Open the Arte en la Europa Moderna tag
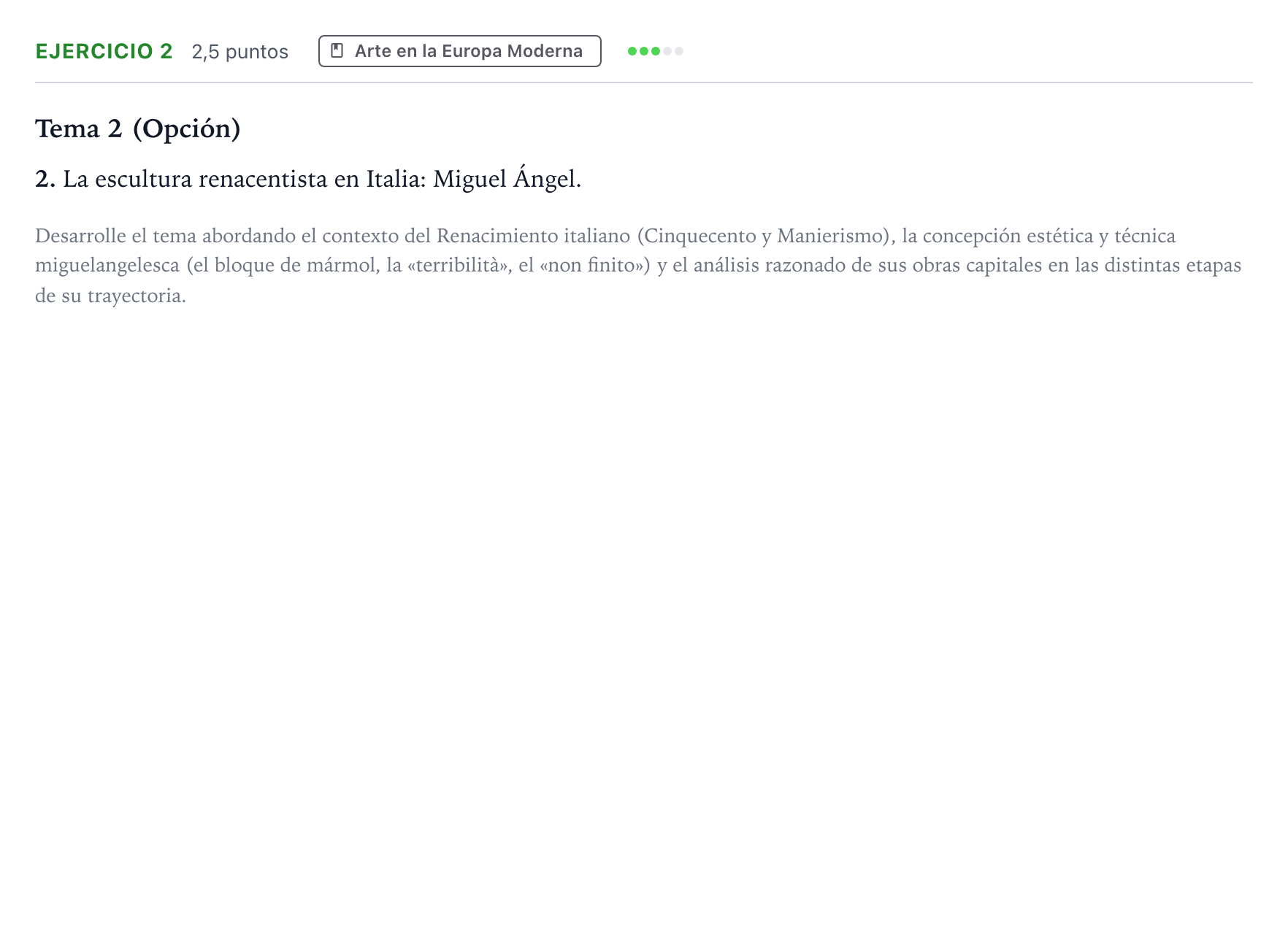 click(460, 51)
